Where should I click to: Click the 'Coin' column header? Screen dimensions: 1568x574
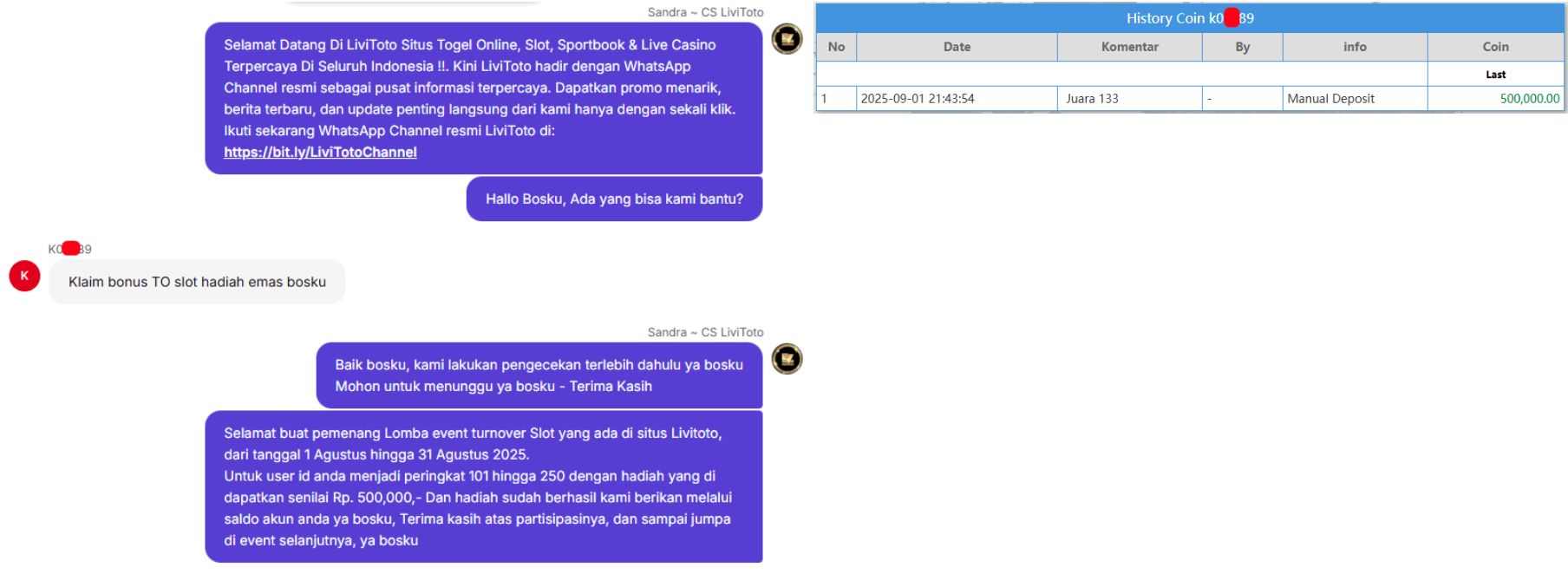point(1495,47)
